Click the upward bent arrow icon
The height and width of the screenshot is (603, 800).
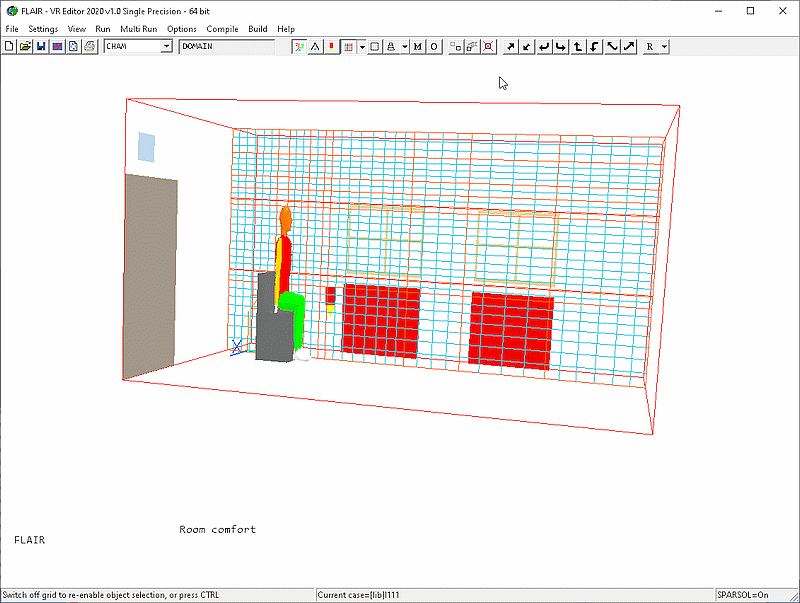coord(577,46)
